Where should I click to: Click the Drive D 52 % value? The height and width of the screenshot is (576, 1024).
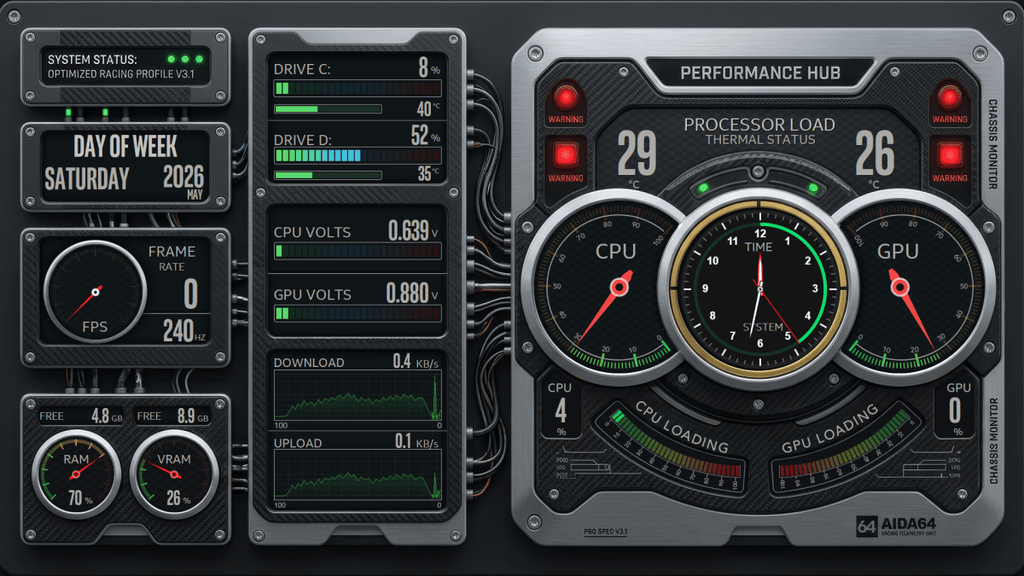[425, 135]
